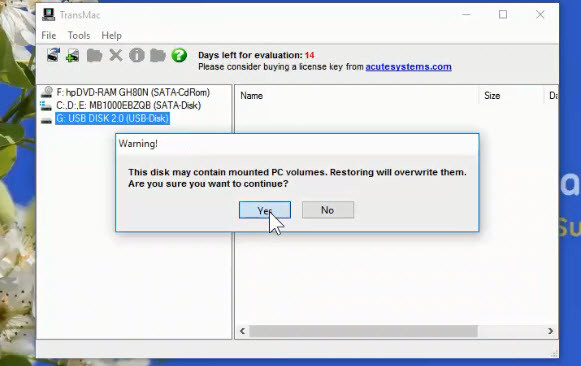Click the TransMac app icon in title bar

(x=48, y=15)
